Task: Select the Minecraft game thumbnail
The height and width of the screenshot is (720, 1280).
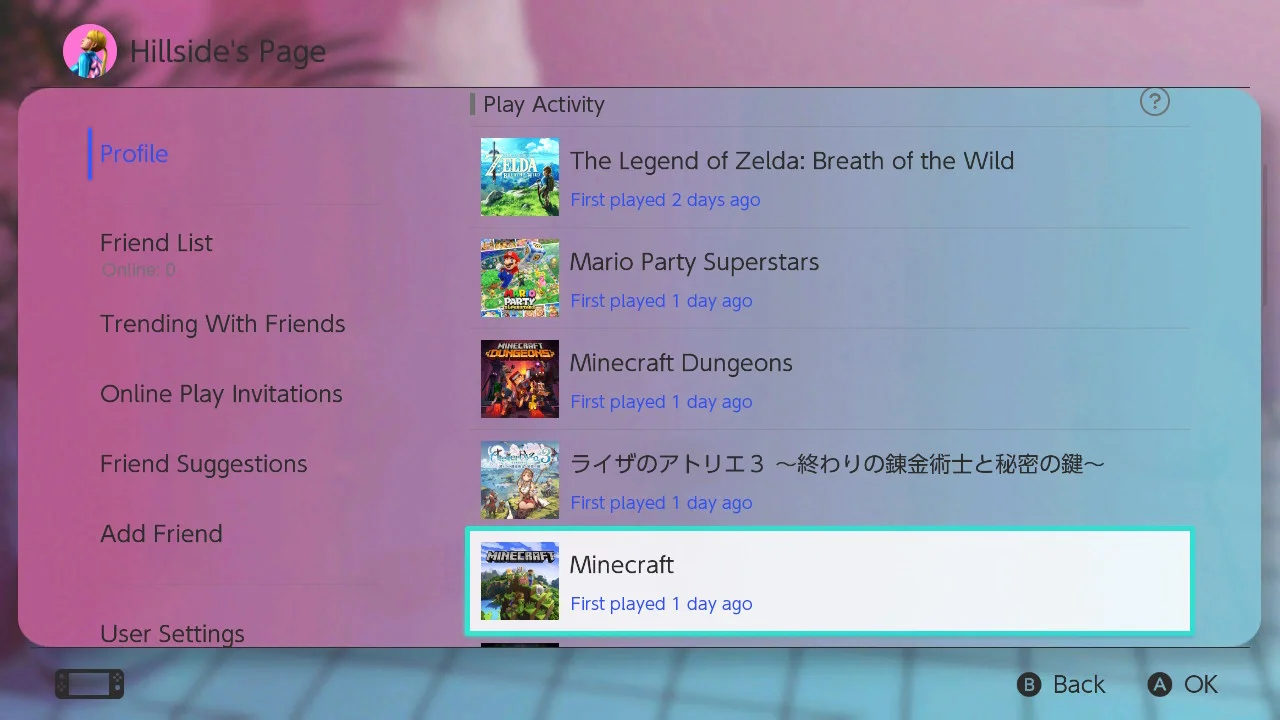Action: coord(520,581)
